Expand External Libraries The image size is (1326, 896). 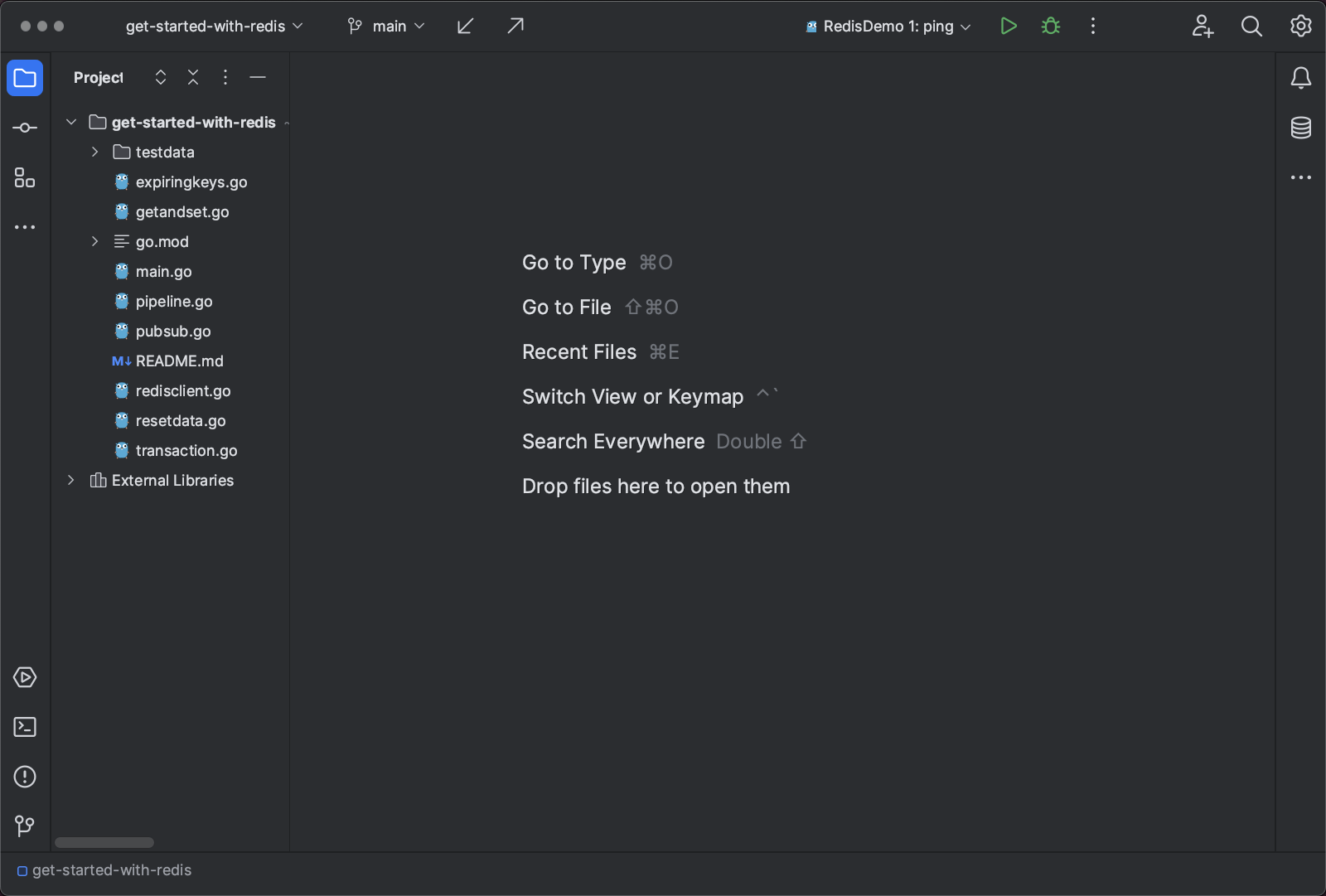coord(70,480)
